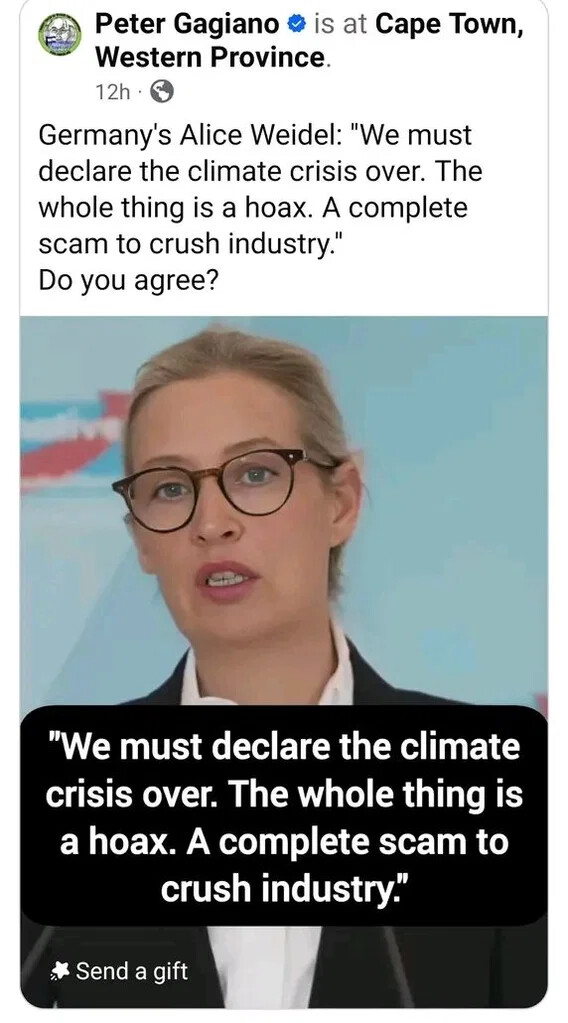Open the video of the woman with glasses
568x1023 pixels.
pos(284,662)
